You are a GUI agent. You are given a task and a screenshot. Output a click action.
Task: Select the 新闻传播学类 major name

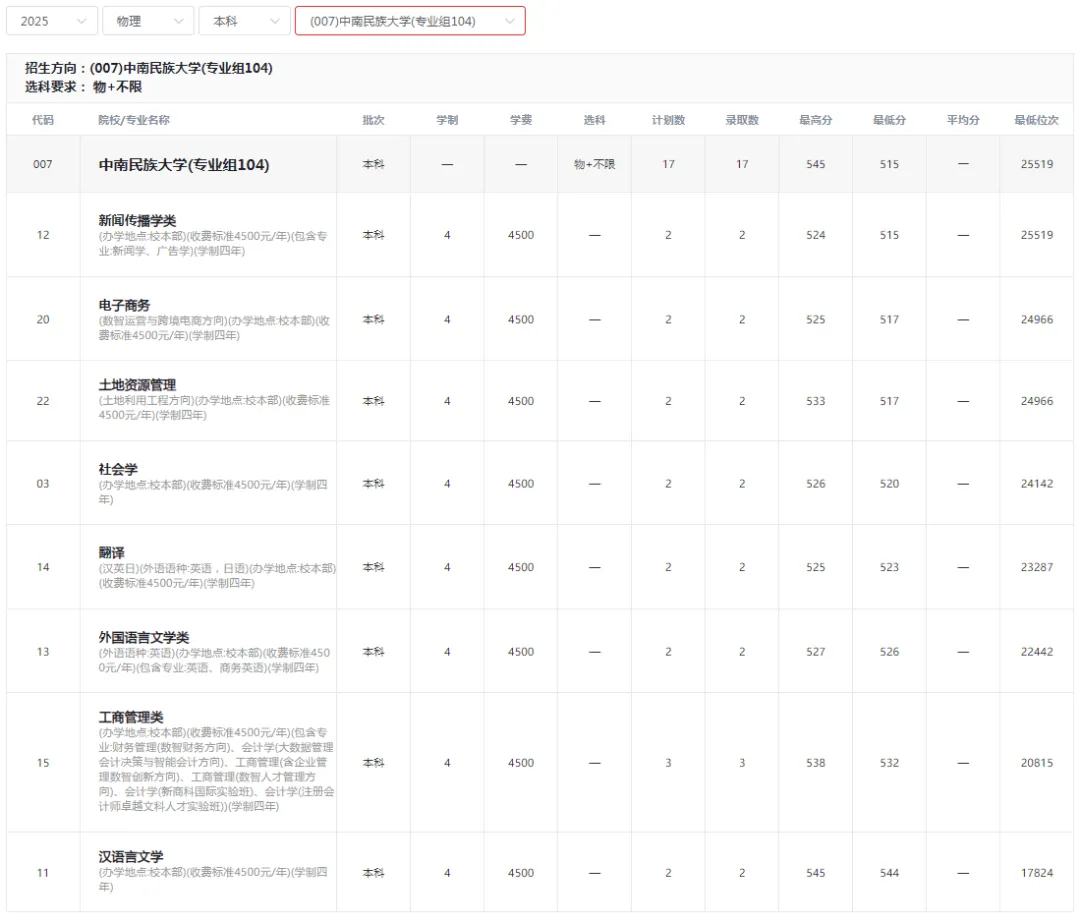point(137,220)
